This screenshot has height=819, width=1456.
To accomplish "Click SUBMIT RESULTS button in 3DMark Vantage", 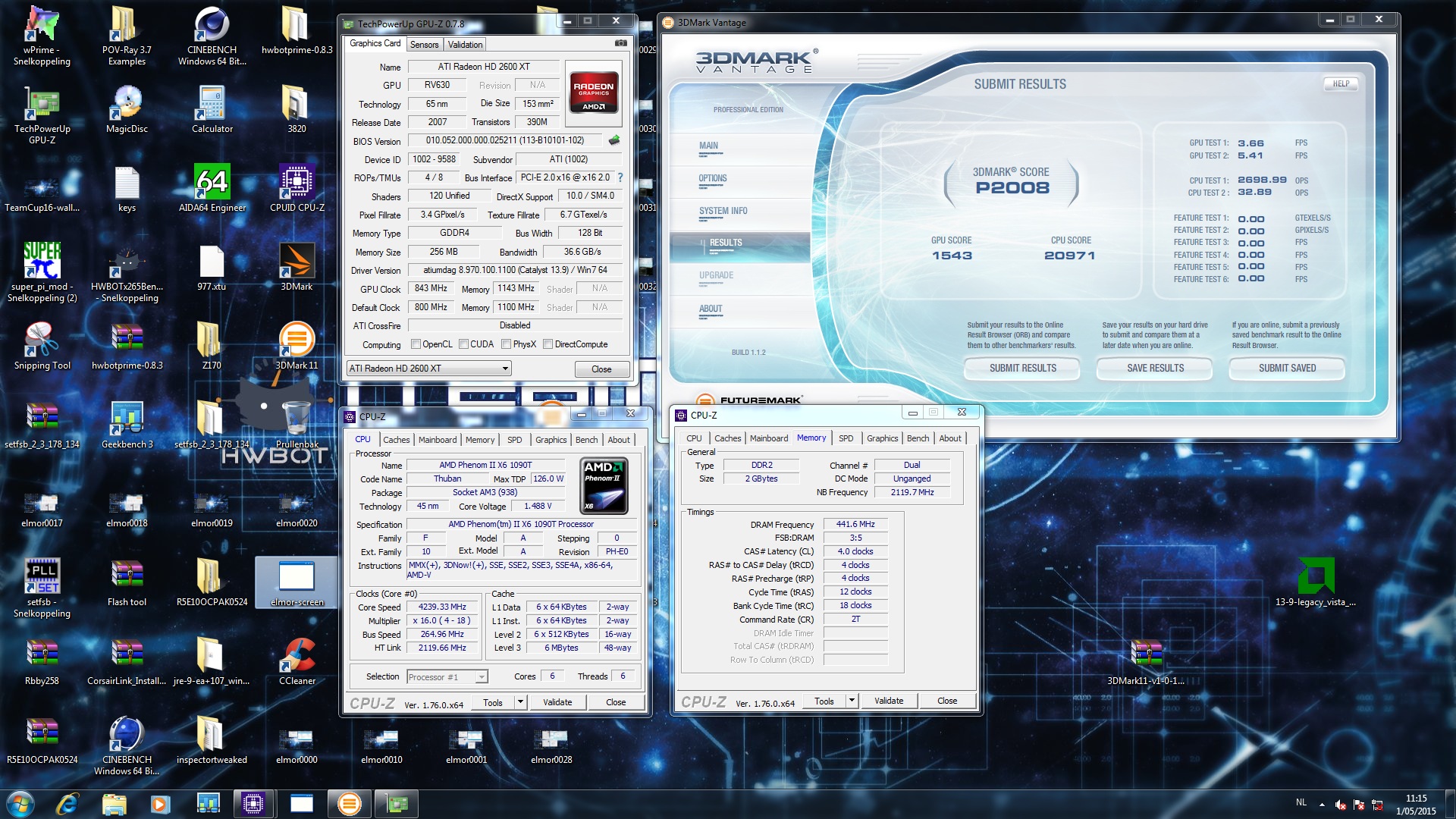I will (x=1022, y=369).
